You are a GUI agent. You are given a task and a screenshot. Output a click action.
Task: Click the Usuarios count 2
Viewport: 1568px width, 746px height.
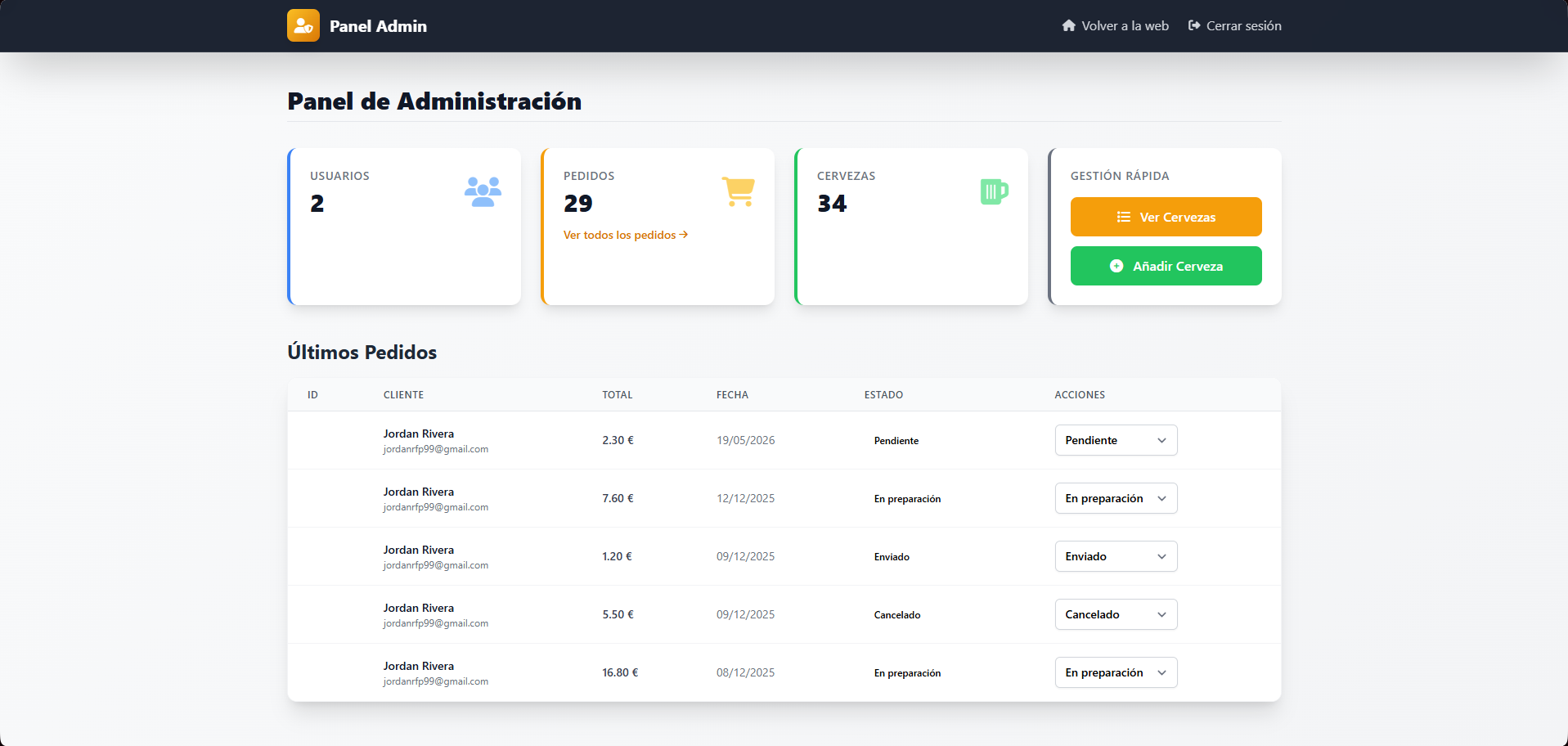(x=317, y=204)
